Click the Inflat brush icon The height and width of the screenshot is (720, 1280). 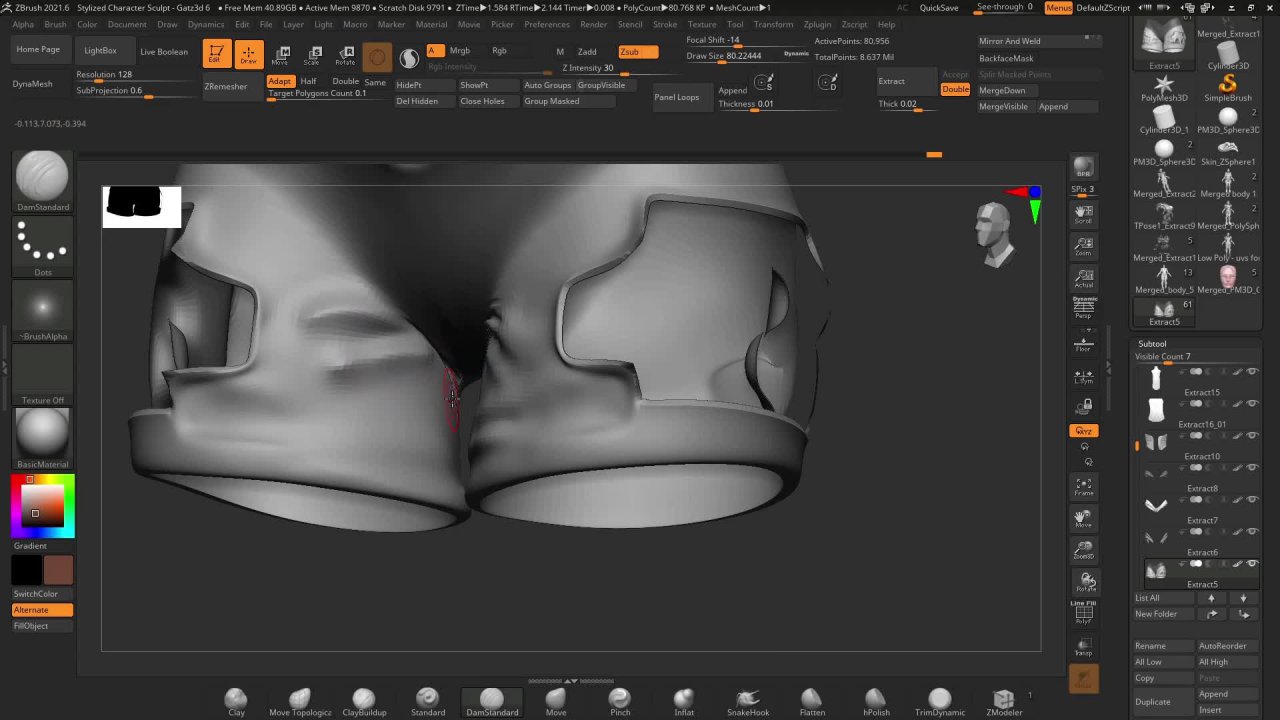[684, 699]
